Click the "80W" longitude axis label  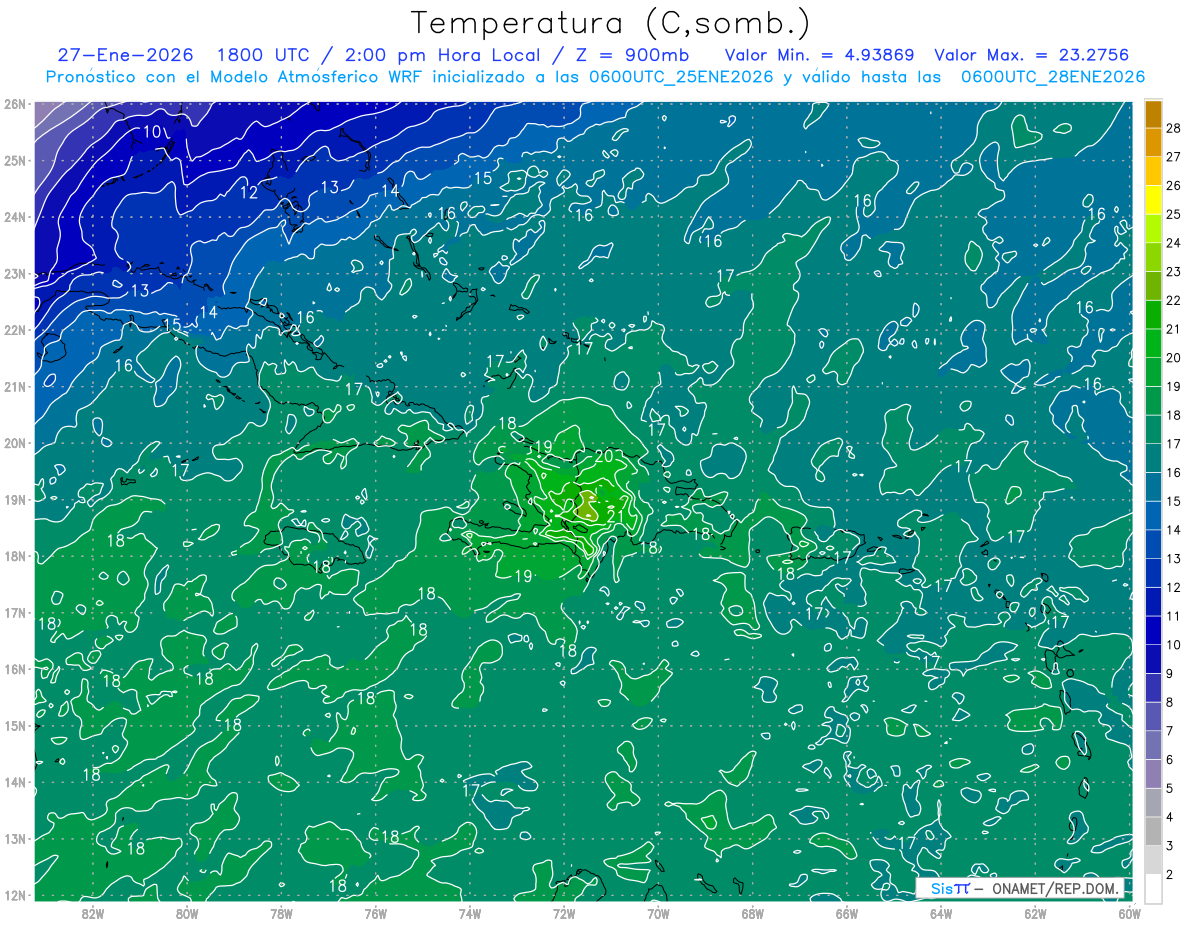tap(186, 913)
